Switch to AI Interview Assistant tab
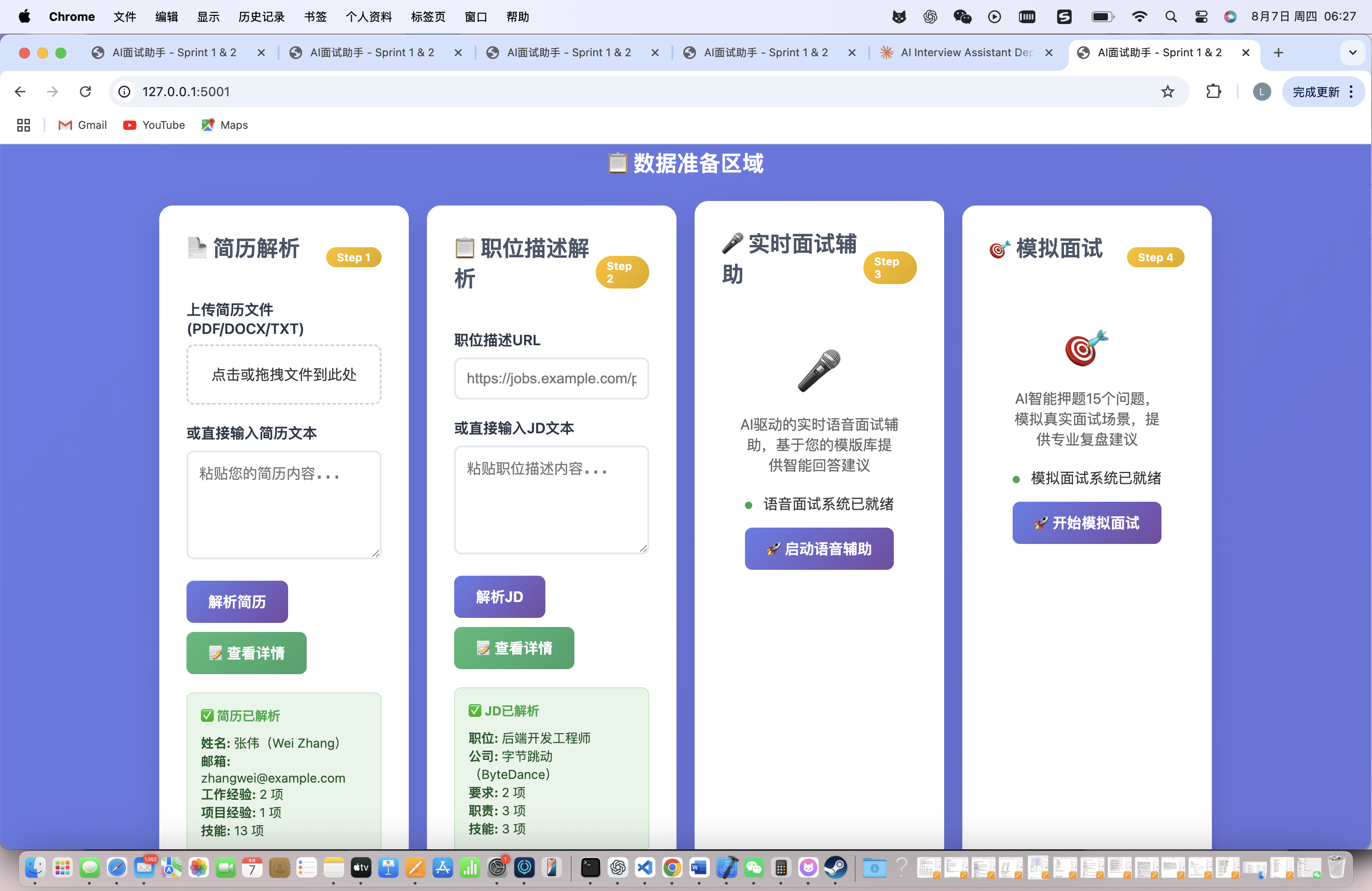Image resolution: width=1372 pixels, height=891 pixels. pyautogui.click(x=965, y=53)
